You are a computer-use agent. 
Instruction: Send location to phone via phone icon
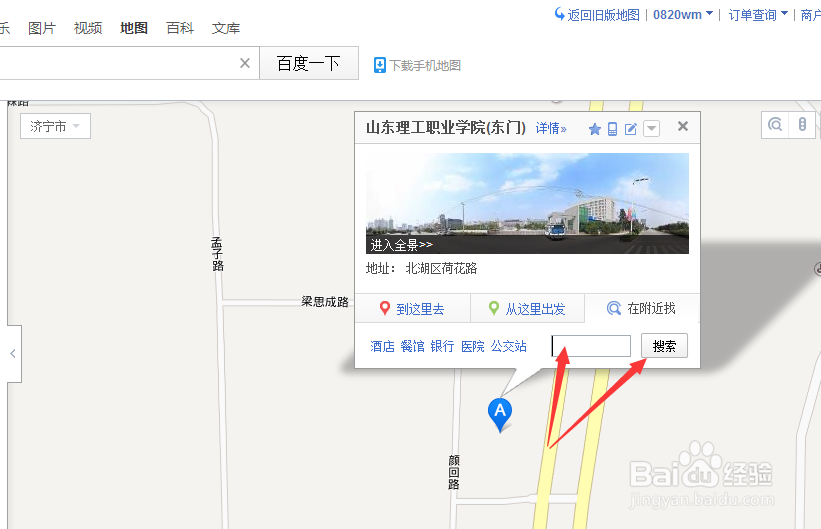click(612, 129)
